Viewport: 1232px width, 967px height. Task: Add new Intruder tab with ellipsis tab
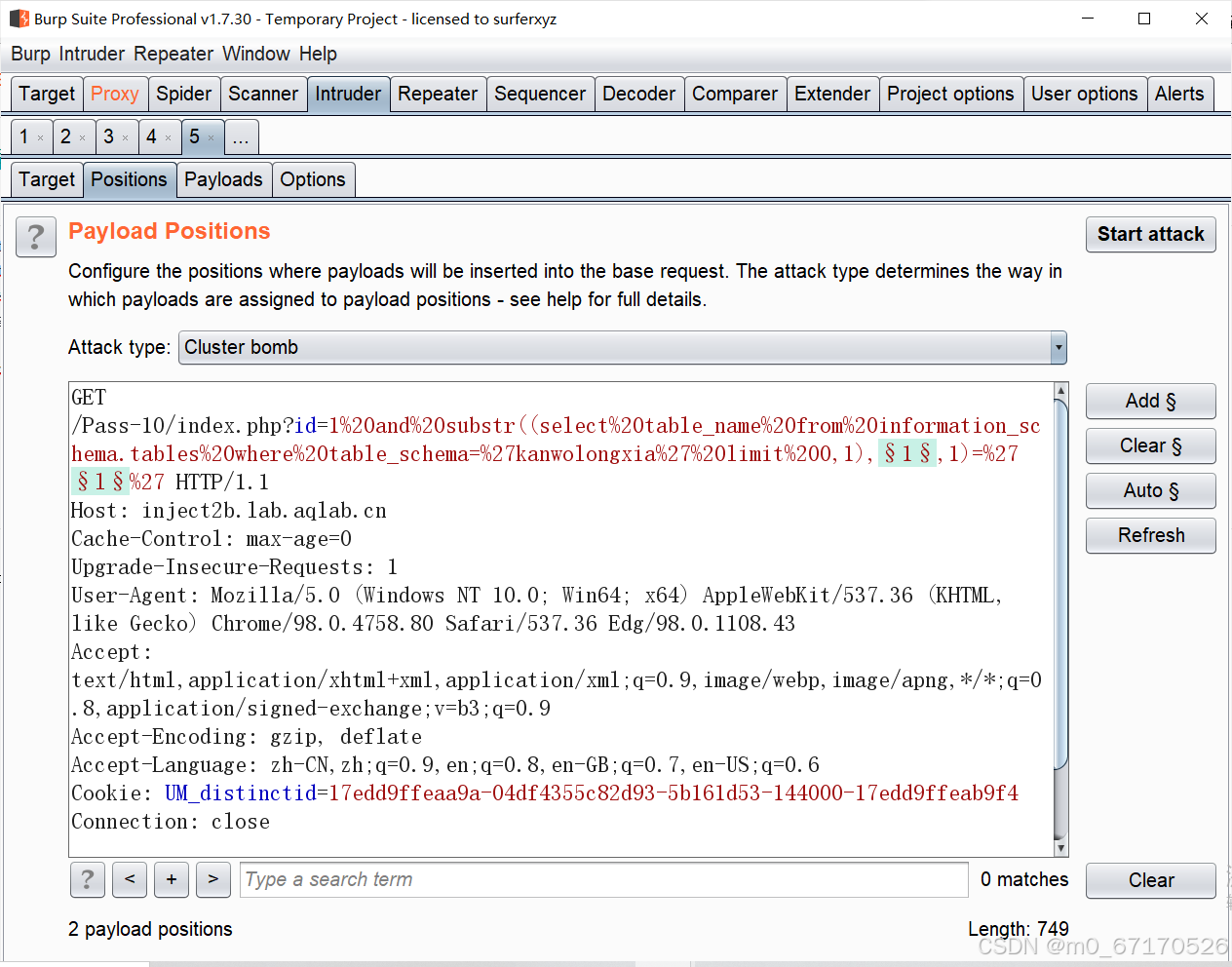click(241, 136)
